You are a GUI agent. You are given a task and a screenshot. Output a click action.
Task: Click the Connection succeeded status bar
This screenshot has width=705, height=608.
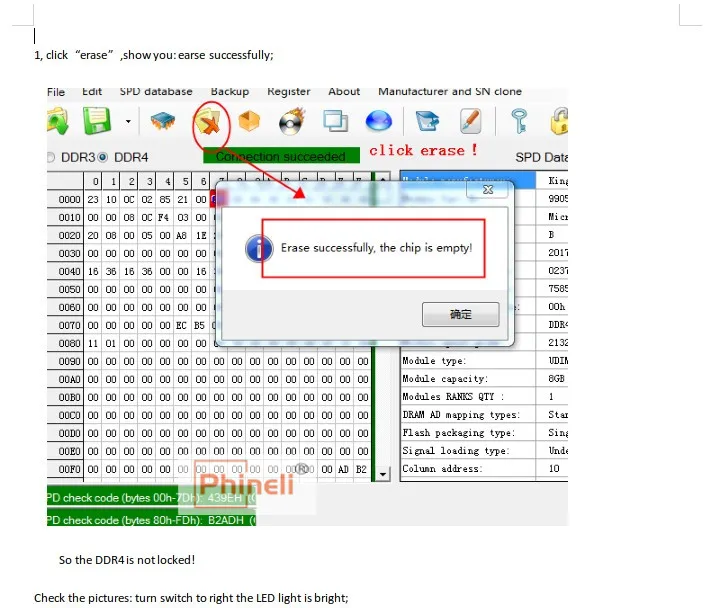(281, 156)
